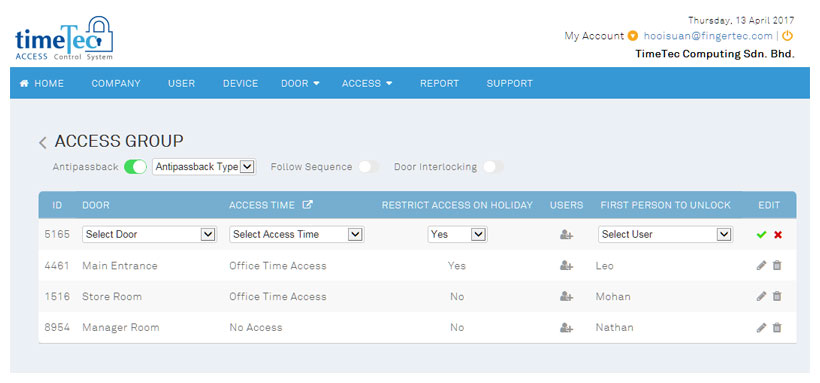Image resolution: width=820 pixels, height=383 pixels.
Task: Enable the Follow Sequence switch
Action: [369, 167]
